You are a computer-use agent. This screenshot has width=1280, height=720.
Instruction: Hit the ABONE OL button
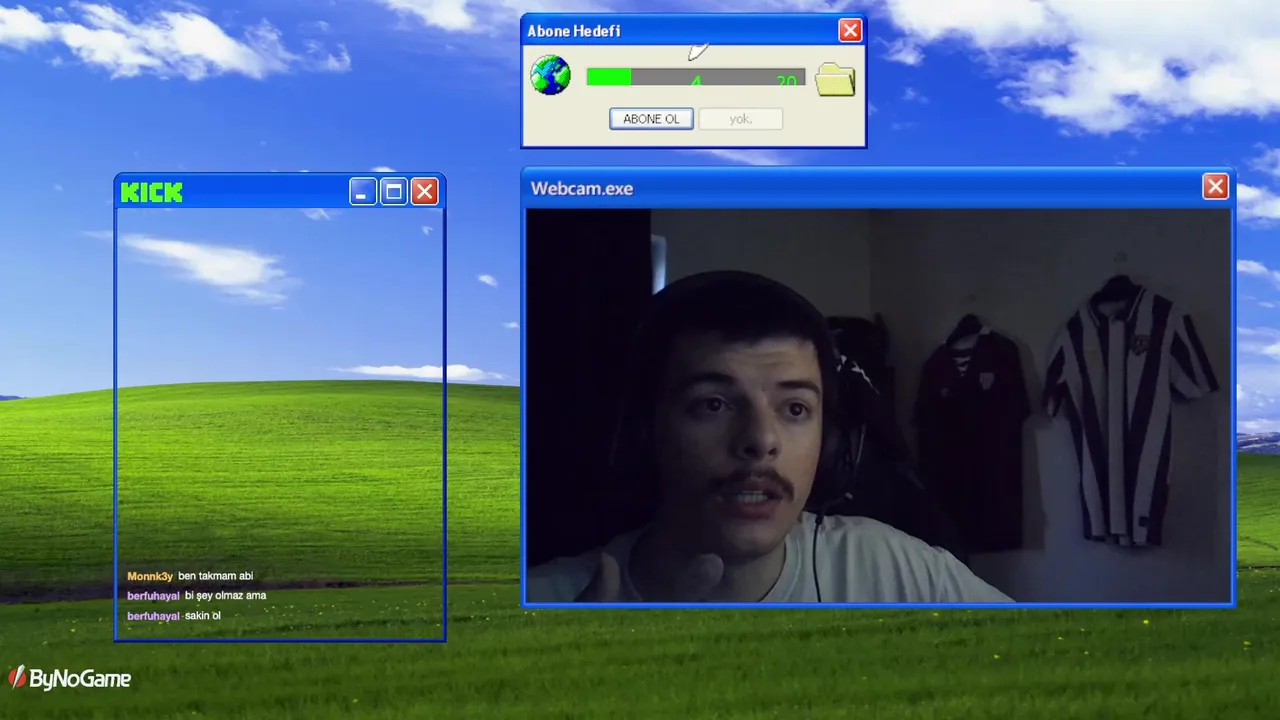(x=651, y=119)
